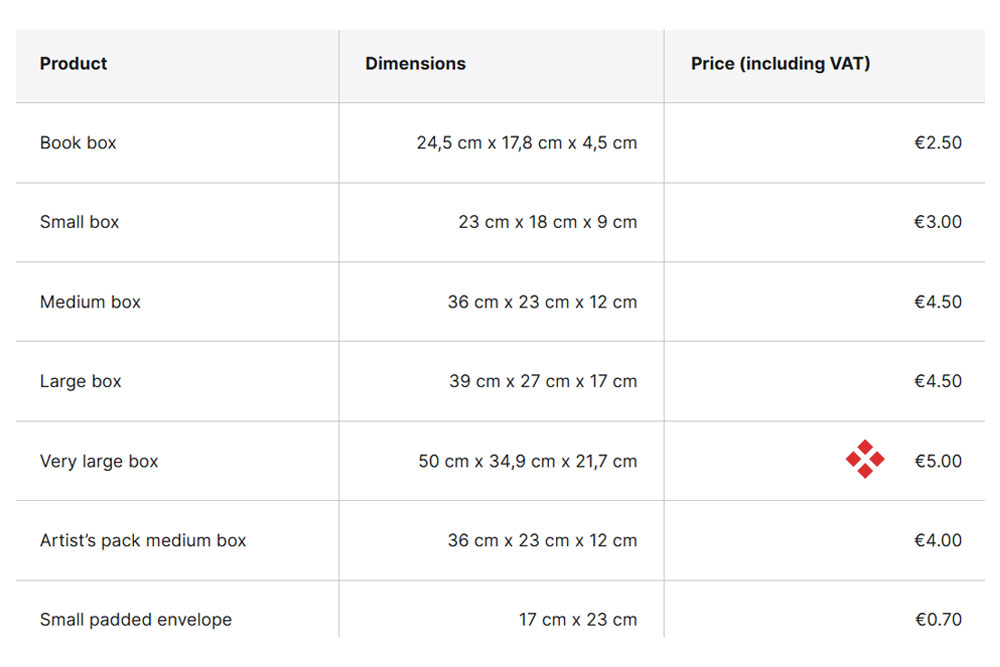Image resolution: width=1000 pixels, height=667 pixels.
Task: Click the 23 cm x 18 cm x 9 cm dimensions
Action: point(548,222)
